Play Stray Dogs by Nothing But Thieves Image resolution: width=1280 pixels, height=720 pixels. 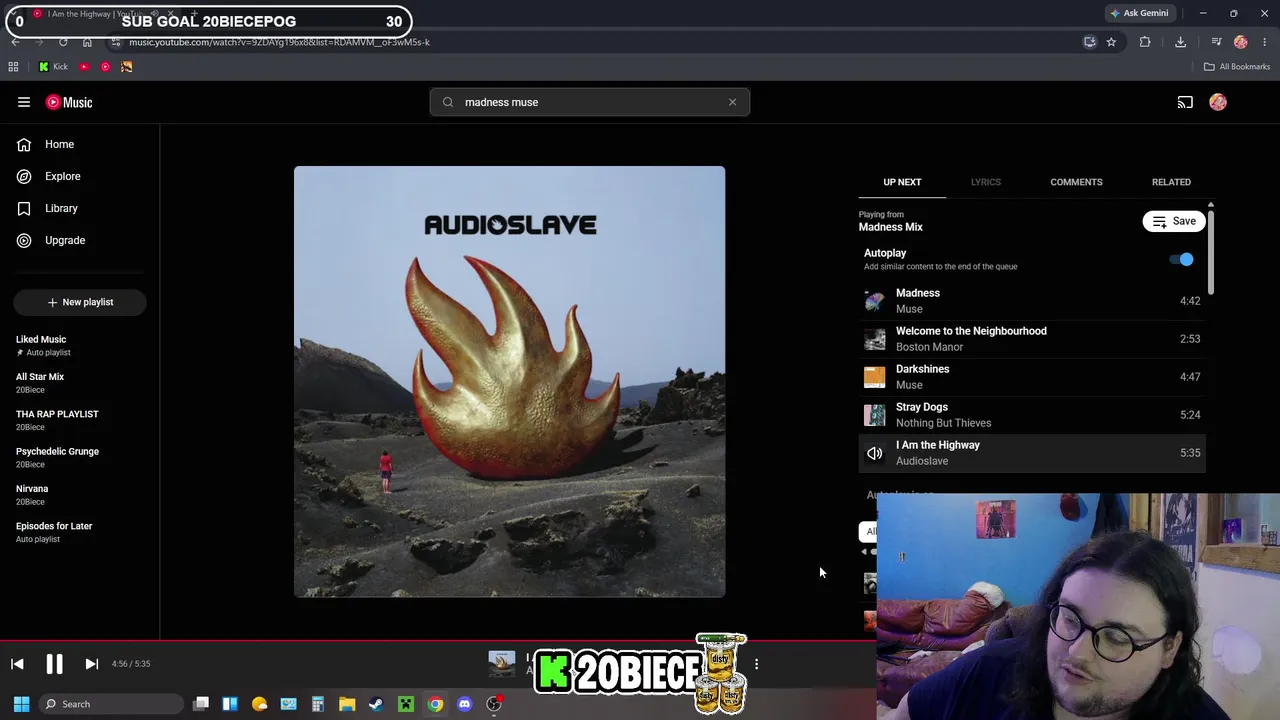(x=1032, y=415)
